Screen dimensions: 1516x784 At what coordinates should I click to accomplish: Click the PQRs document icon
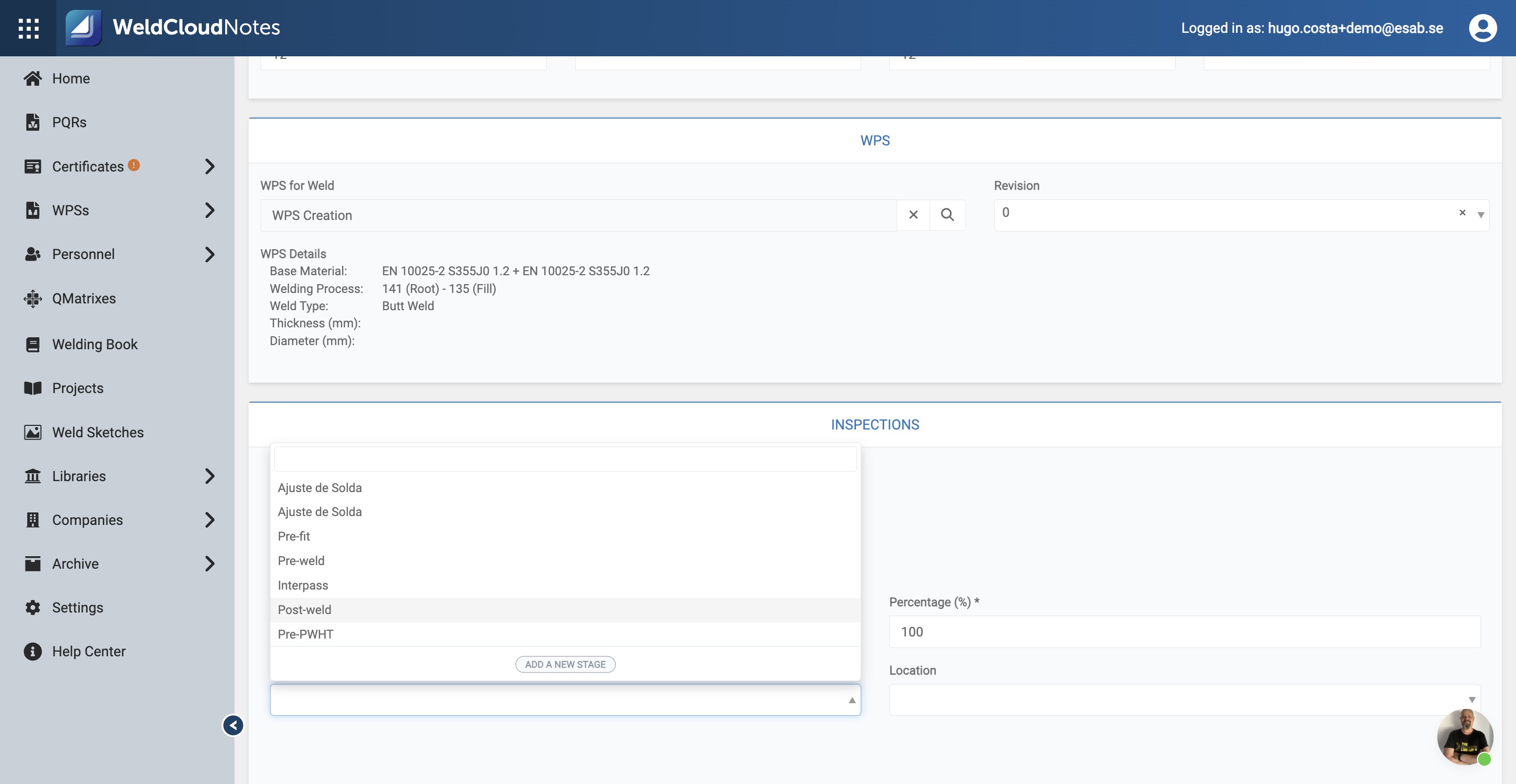[33, 122]
